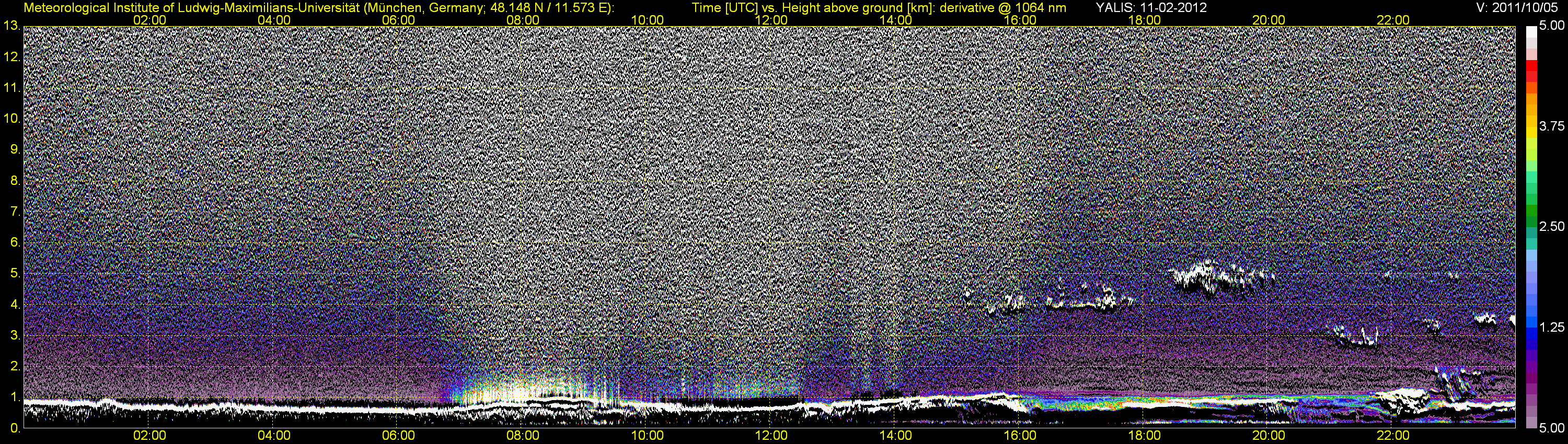The width and height of the screenshot is (1568, 444).
Task: Click the 11 km height axis label
Action: (x=11, y=88)
